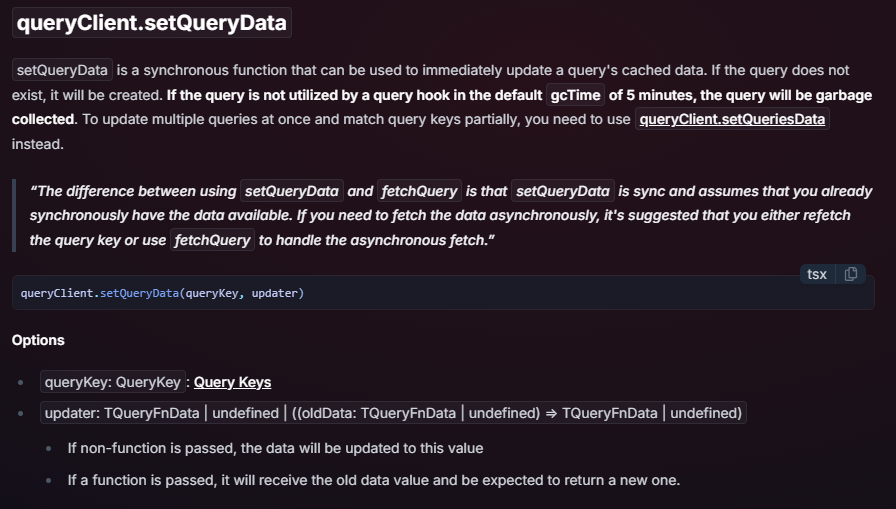This screenshot has height=509, width=896.
Task: Click the blockquote's left border bar
Action: pos(14,215)
